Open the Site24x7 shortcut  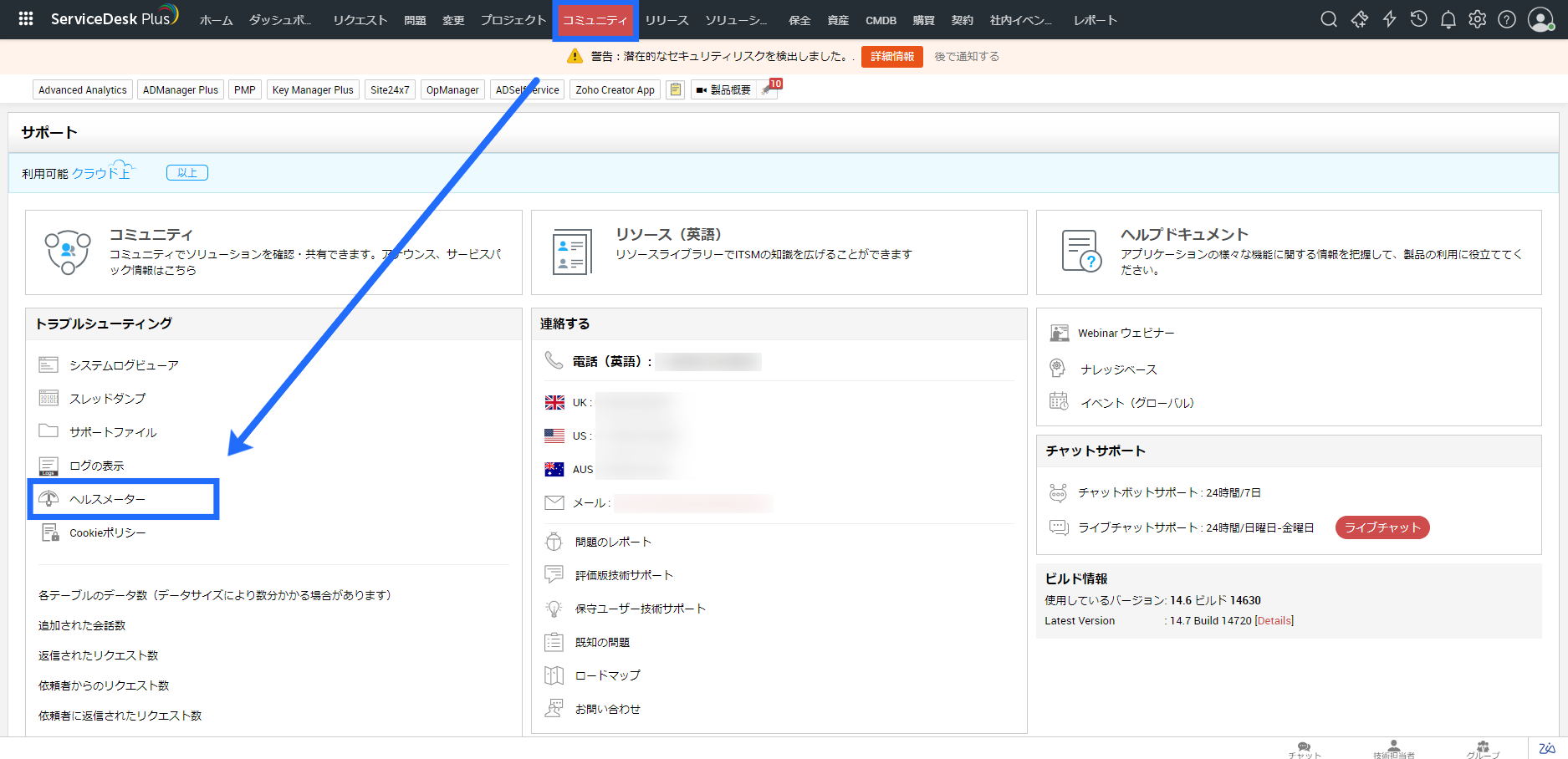click(390, 89)
